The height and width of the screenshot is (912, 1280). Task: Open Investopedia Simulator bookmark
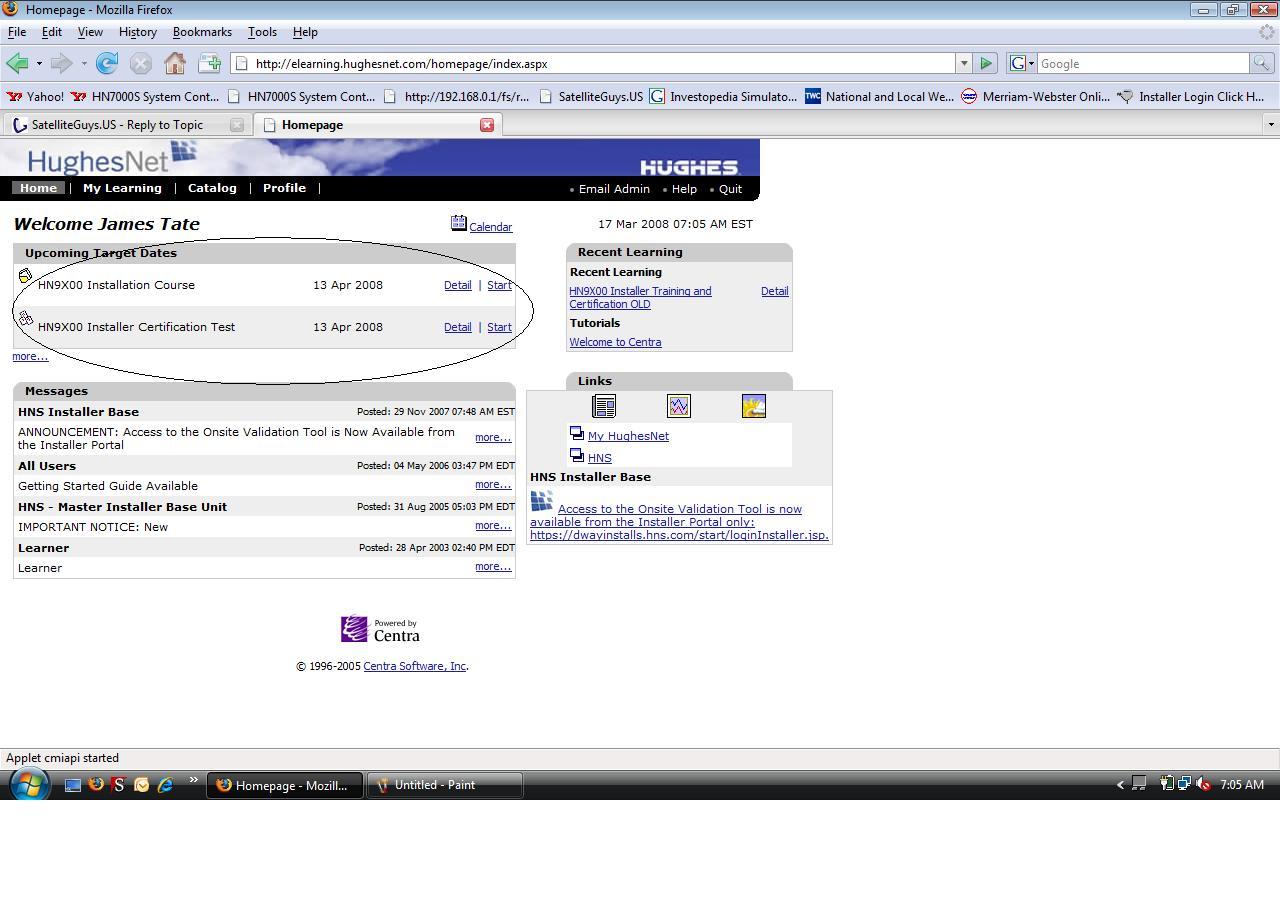724,97
